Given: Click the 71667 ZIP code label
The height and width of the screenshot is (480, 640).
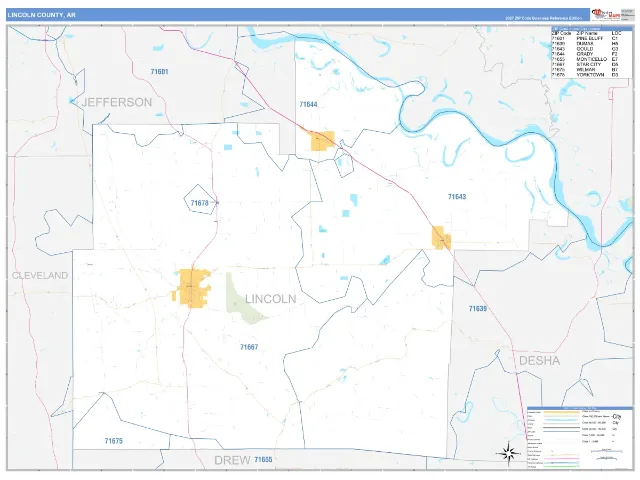Looking at the screenshot, I should [x=249, y=347].
